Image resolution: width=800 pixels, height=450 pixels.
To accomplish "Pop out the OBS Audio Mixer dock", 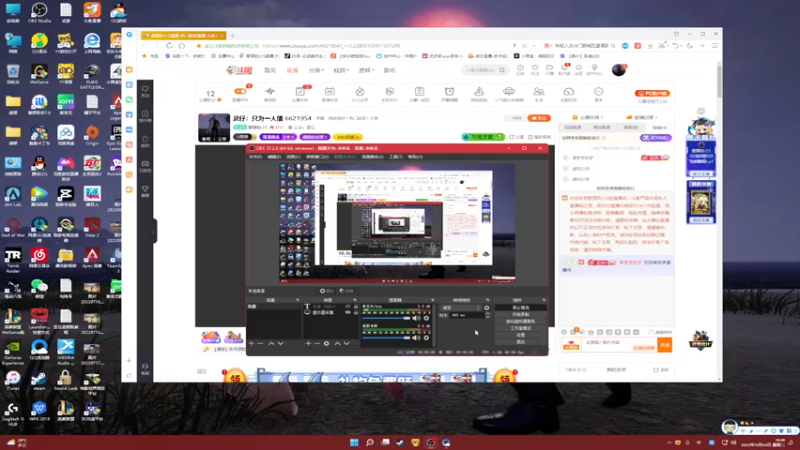I will pyautogui.click(x=433, y=300).
